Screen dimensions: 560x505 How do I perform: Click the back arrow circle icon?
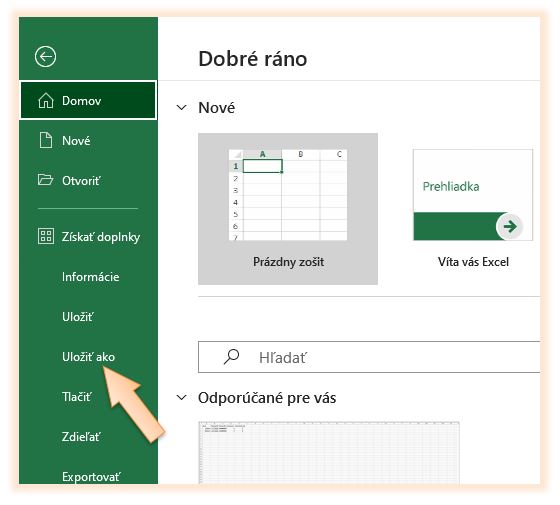click(x=45, y=56)
